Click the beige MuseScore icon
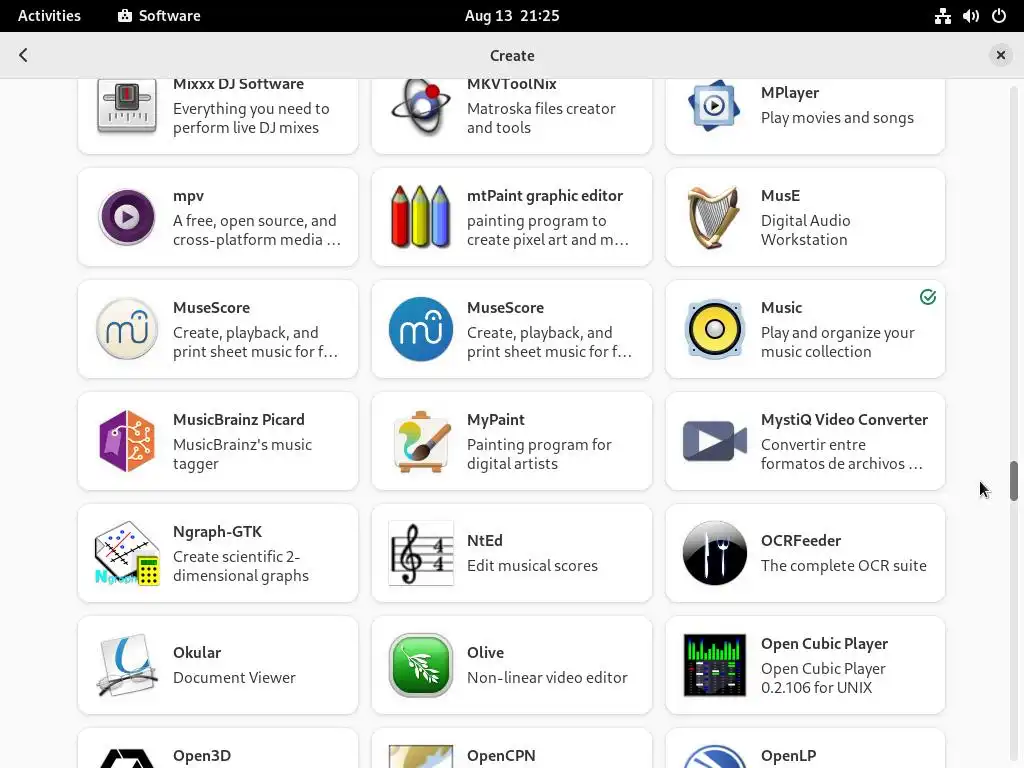1024x768 pixels. pos(127,328)
